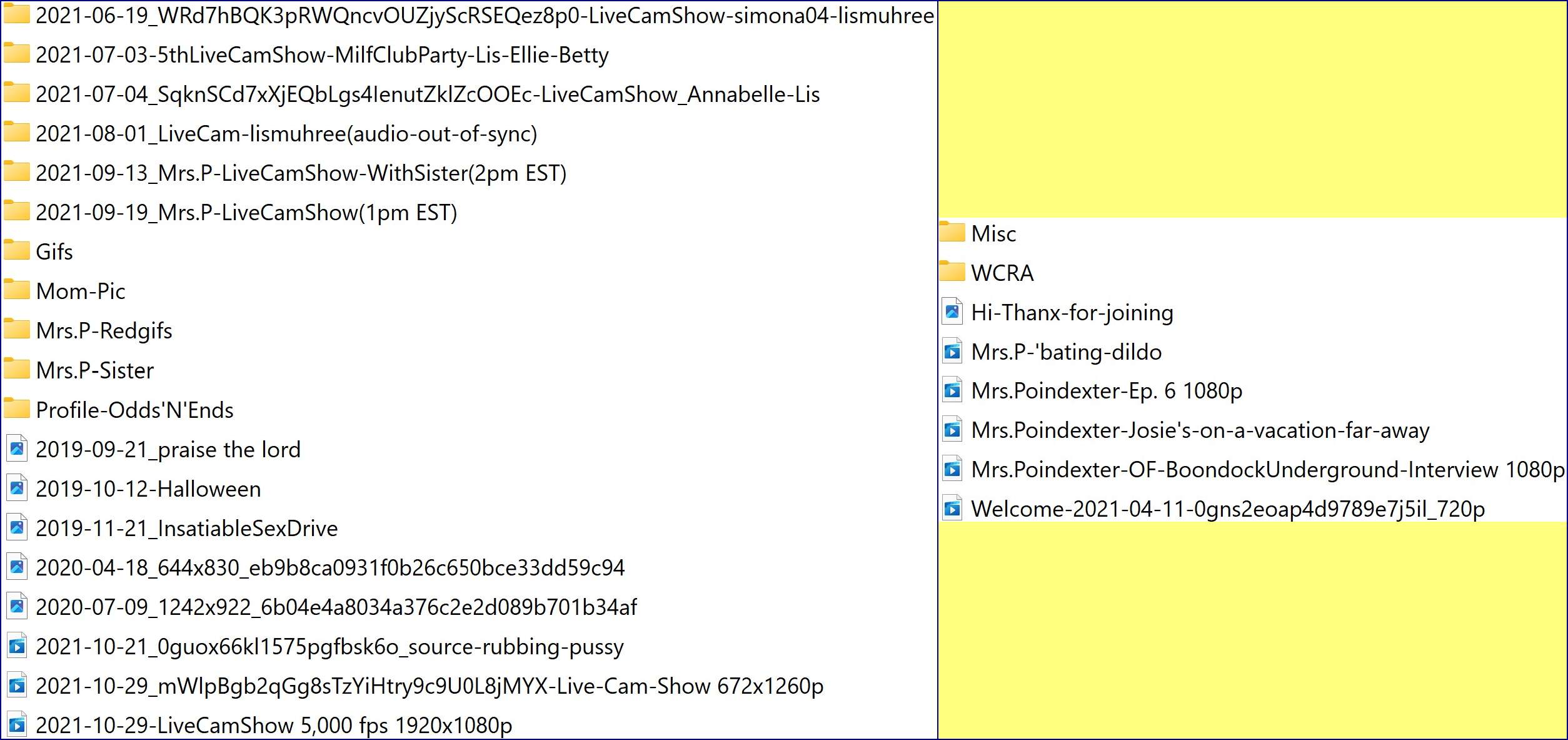The image size is (1568, 740).
Task: Click video icon of 2021-10-29-LiveCamShow 5,000 fps
Action: (17, 725)
